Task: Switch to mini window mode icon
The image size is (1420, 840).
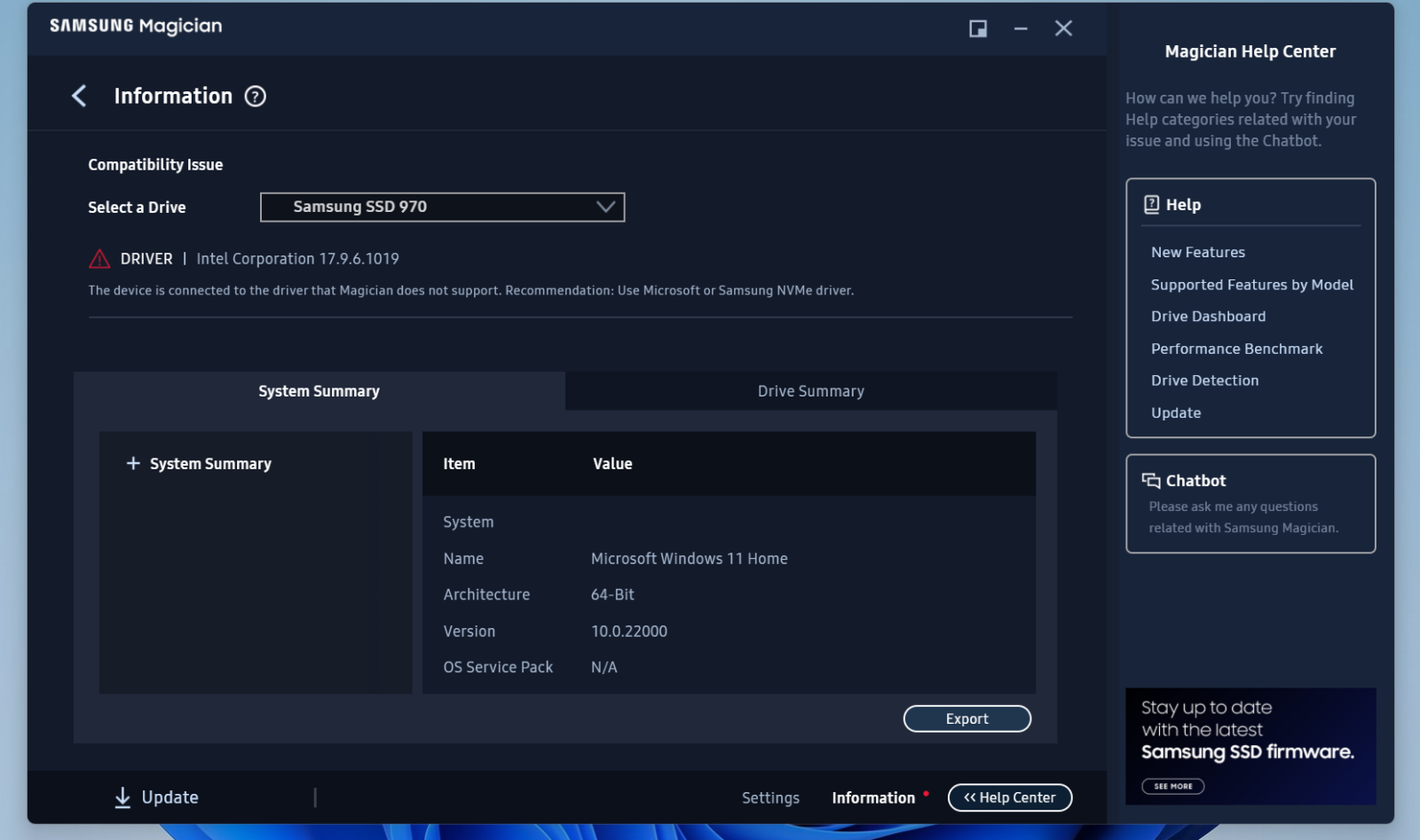Action: tap(978, 28)
